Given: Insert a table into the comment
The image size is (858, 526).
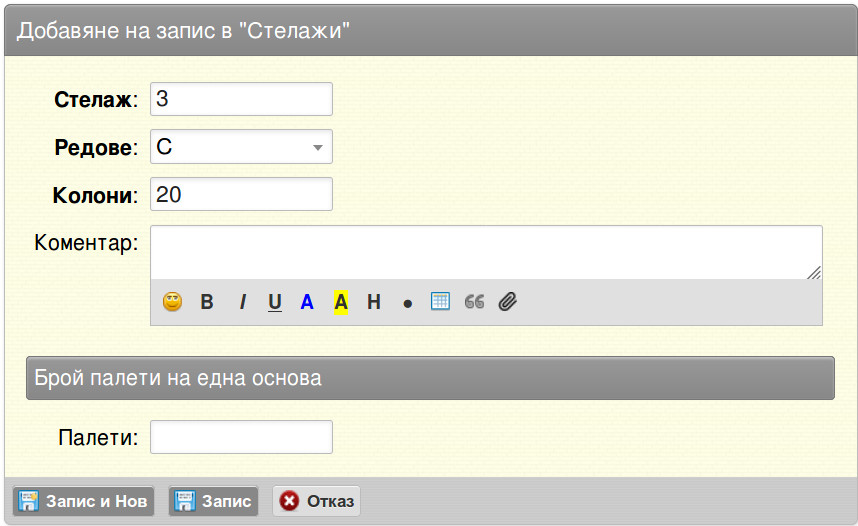Looking at the screenshot, I should 440,301.
